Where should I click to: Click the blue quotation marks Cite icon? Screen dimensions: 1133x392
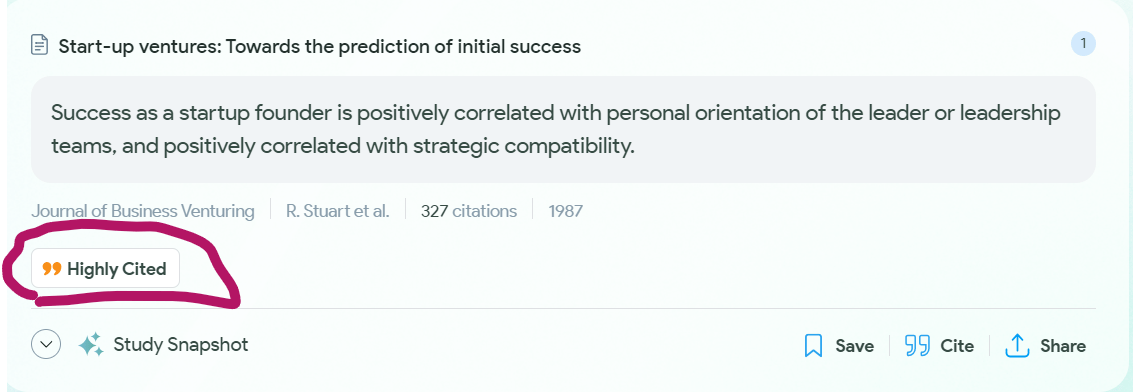[x=917, y=346]
